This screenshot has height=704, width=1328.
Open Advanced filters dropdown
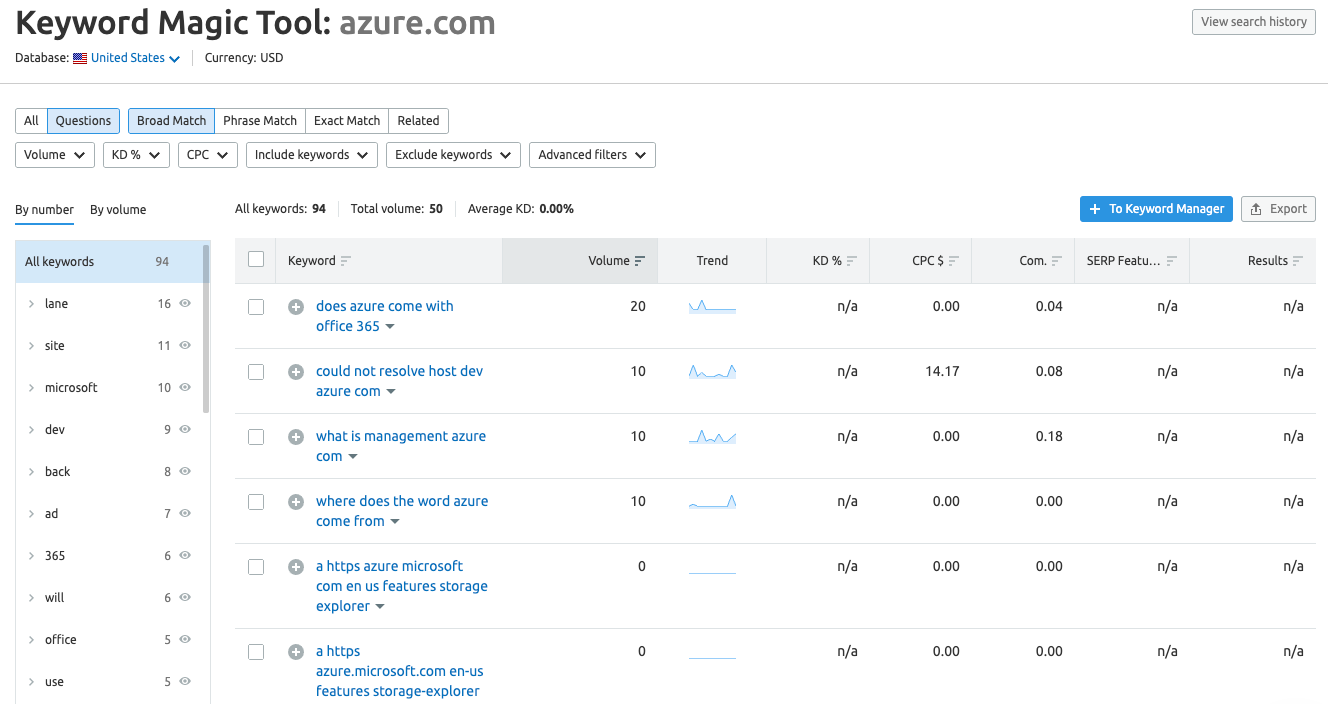pyautogui.click(x=592, y=155)
